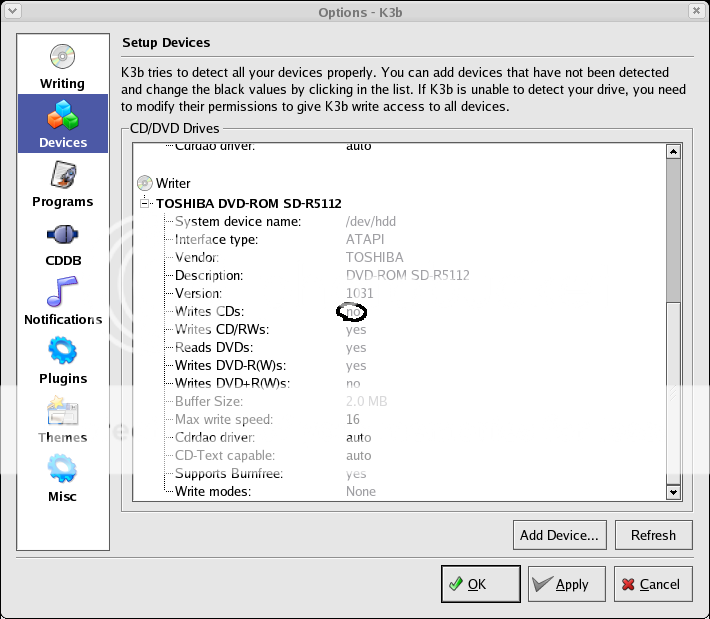Open the Misc settings section
Image resolution: width=710 pixels, height=619 pixels.
pos(62,478)
